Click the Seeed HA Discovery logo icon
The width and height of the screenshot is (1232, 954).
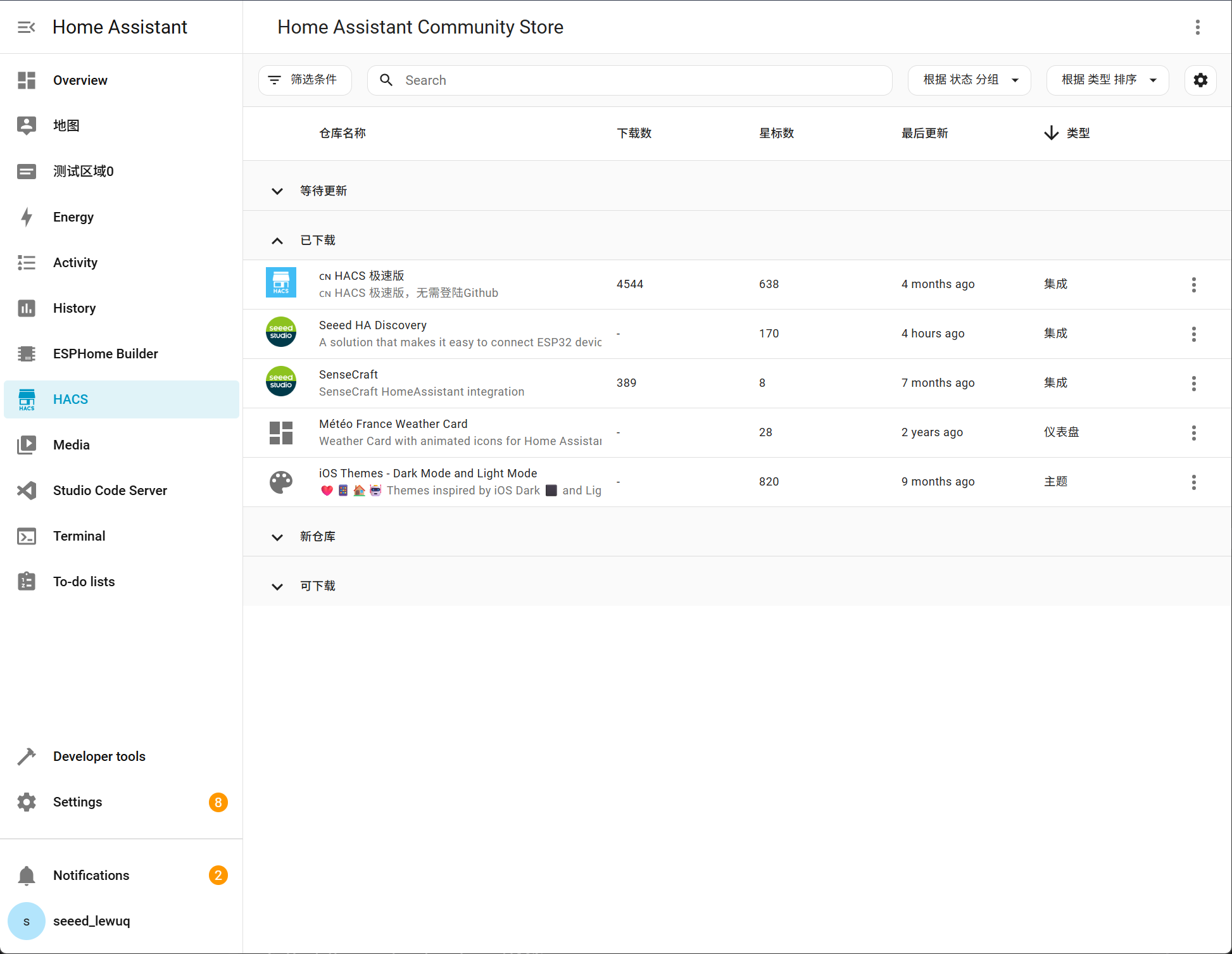[281, 333]
